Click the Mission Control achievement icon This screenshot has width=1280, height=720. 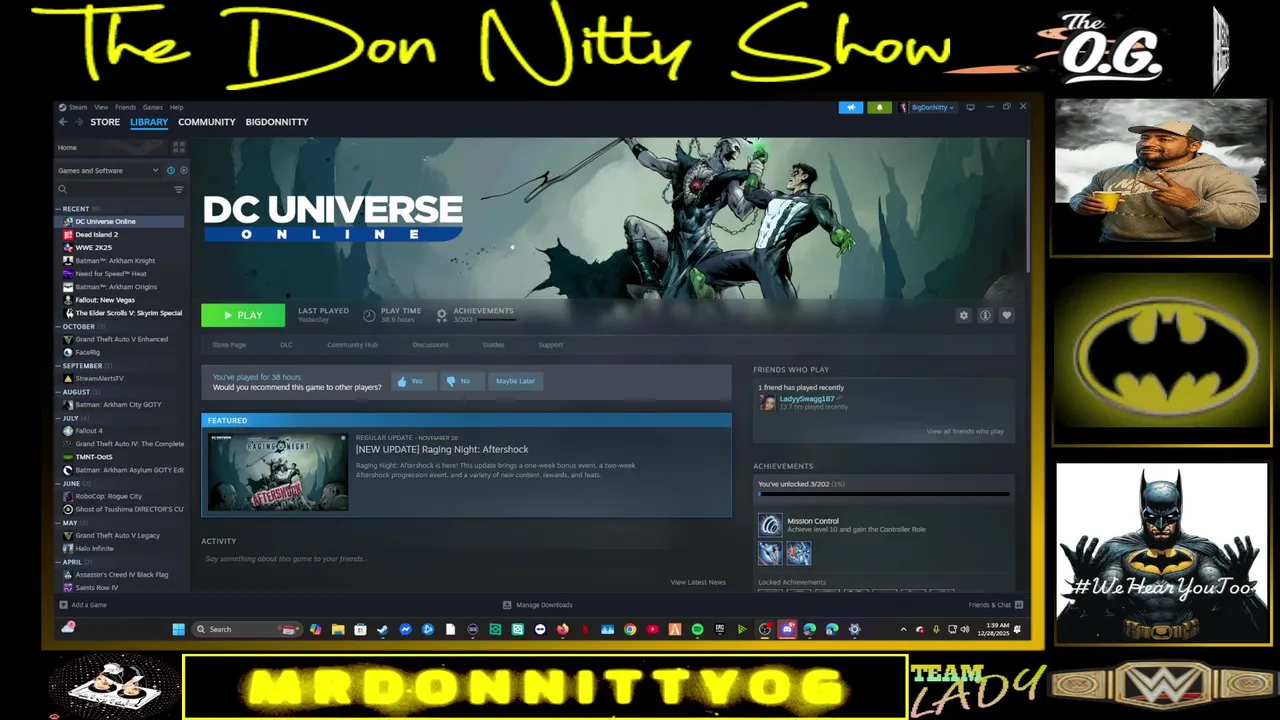click(770, 525)
